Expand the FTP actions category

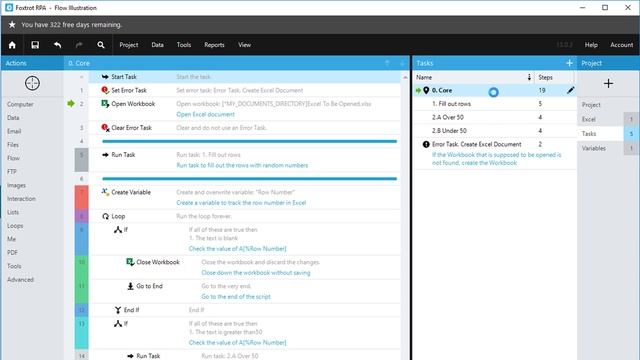click(x=11, y=171)
